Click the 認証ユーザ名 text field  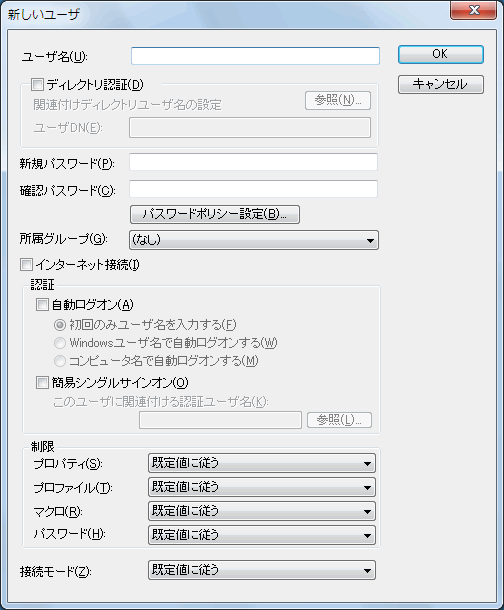tap(220, 421)
